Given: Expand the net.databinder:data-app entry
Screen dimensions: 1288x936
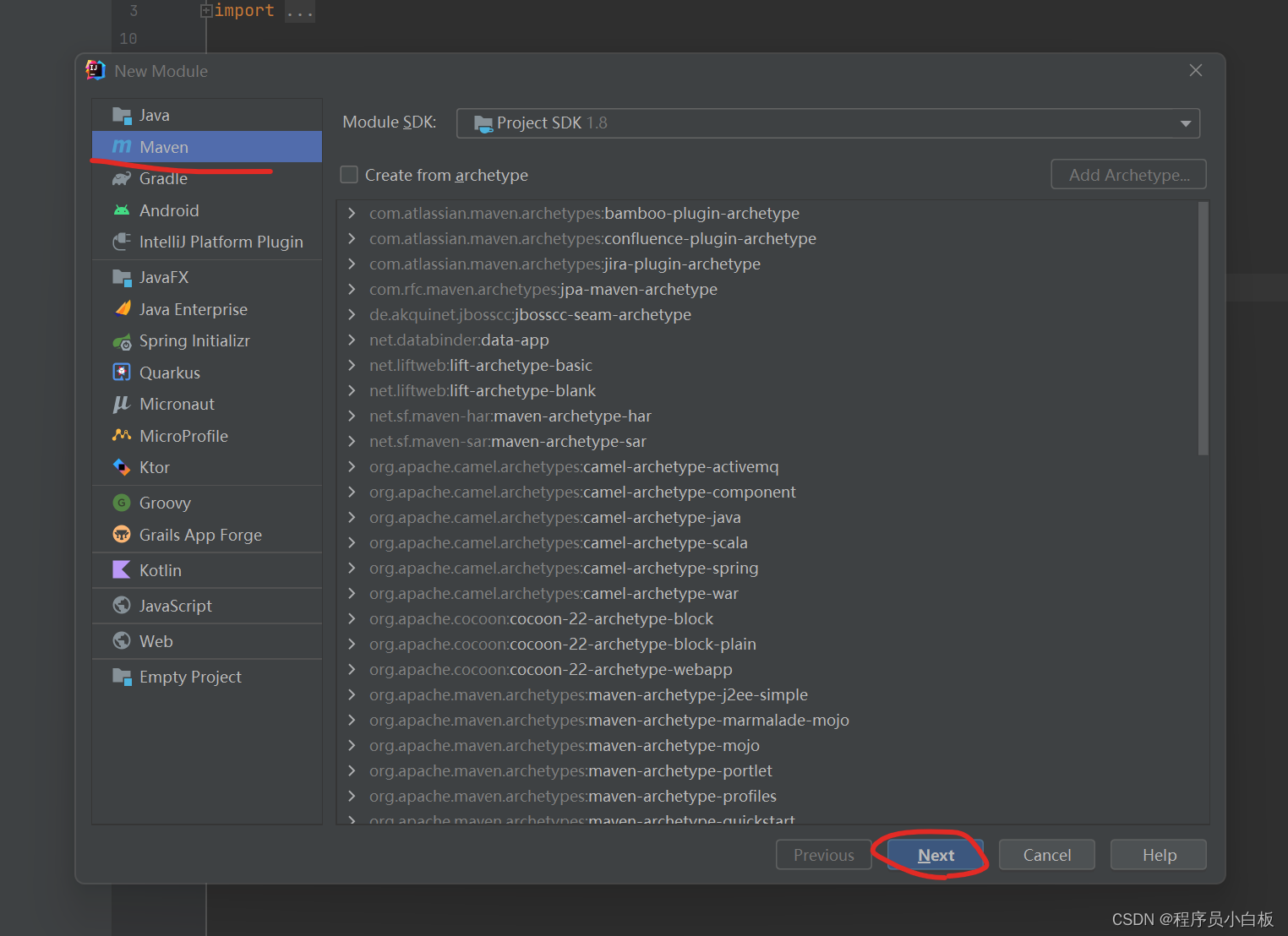Looking at the screenshot, I should 352,340.
